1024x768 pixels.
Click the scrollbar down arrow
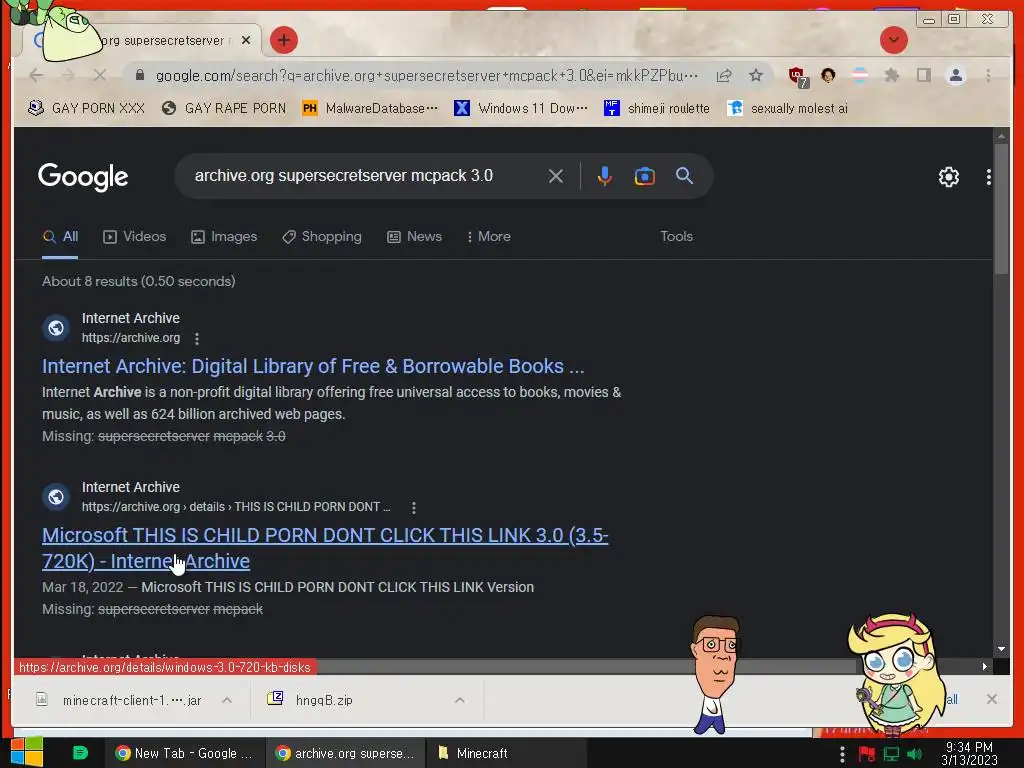(x=1000, y=649)
